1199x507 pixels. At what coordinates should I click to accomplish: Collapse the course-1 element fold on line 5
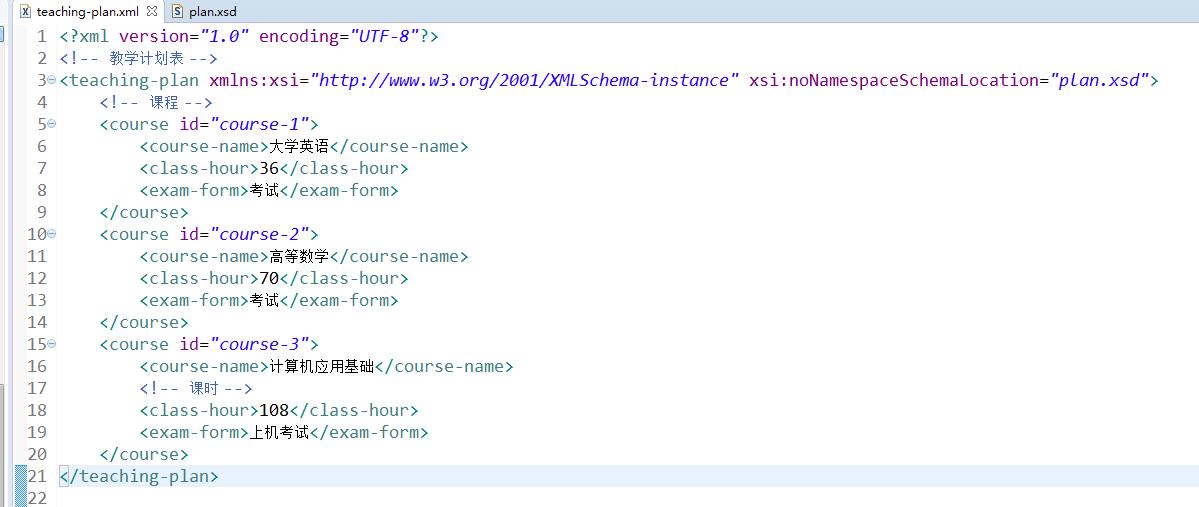point(51,124)
